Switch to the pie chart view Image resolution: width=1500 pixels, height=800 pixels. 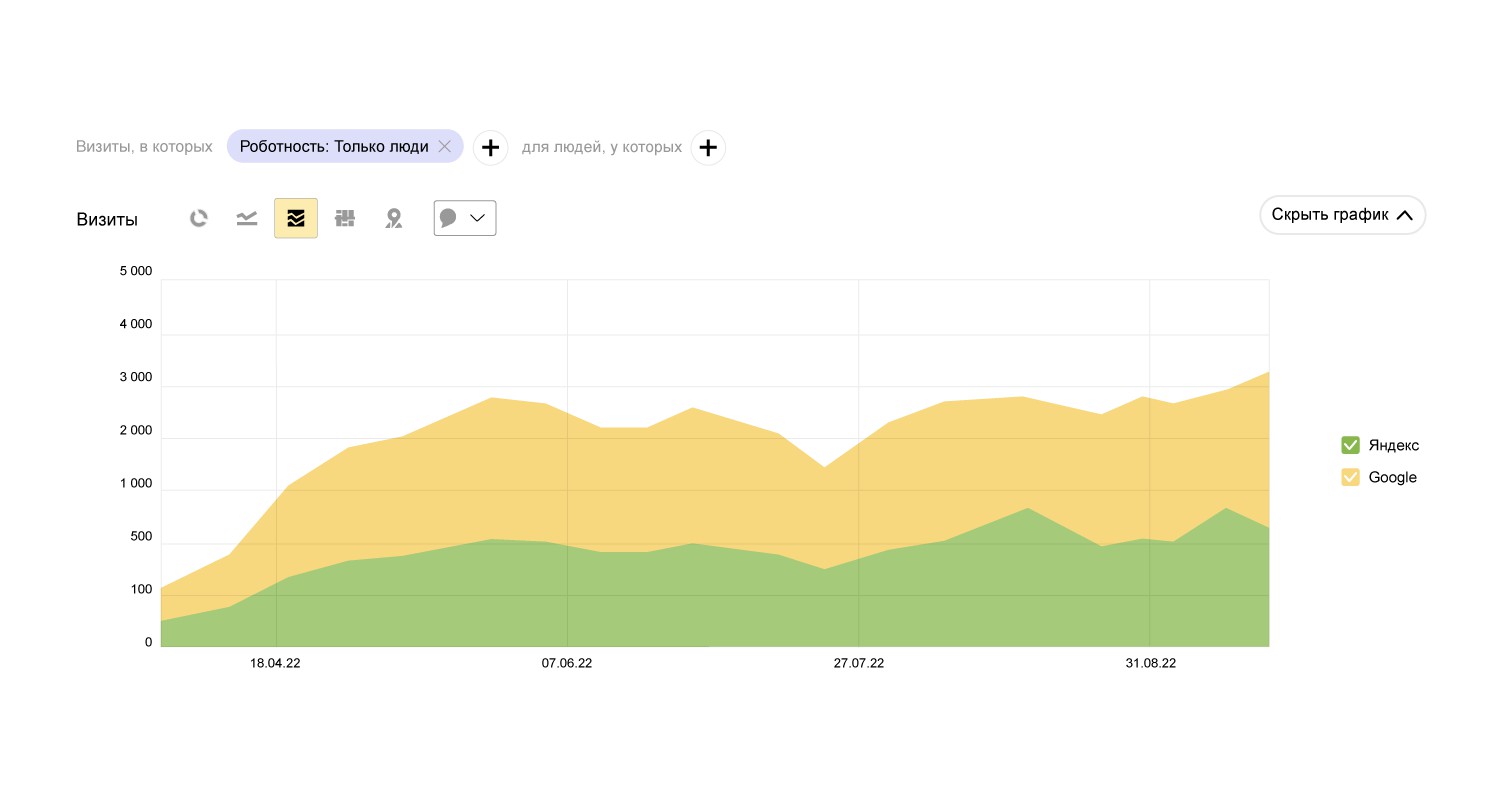(x=199, y=218)
